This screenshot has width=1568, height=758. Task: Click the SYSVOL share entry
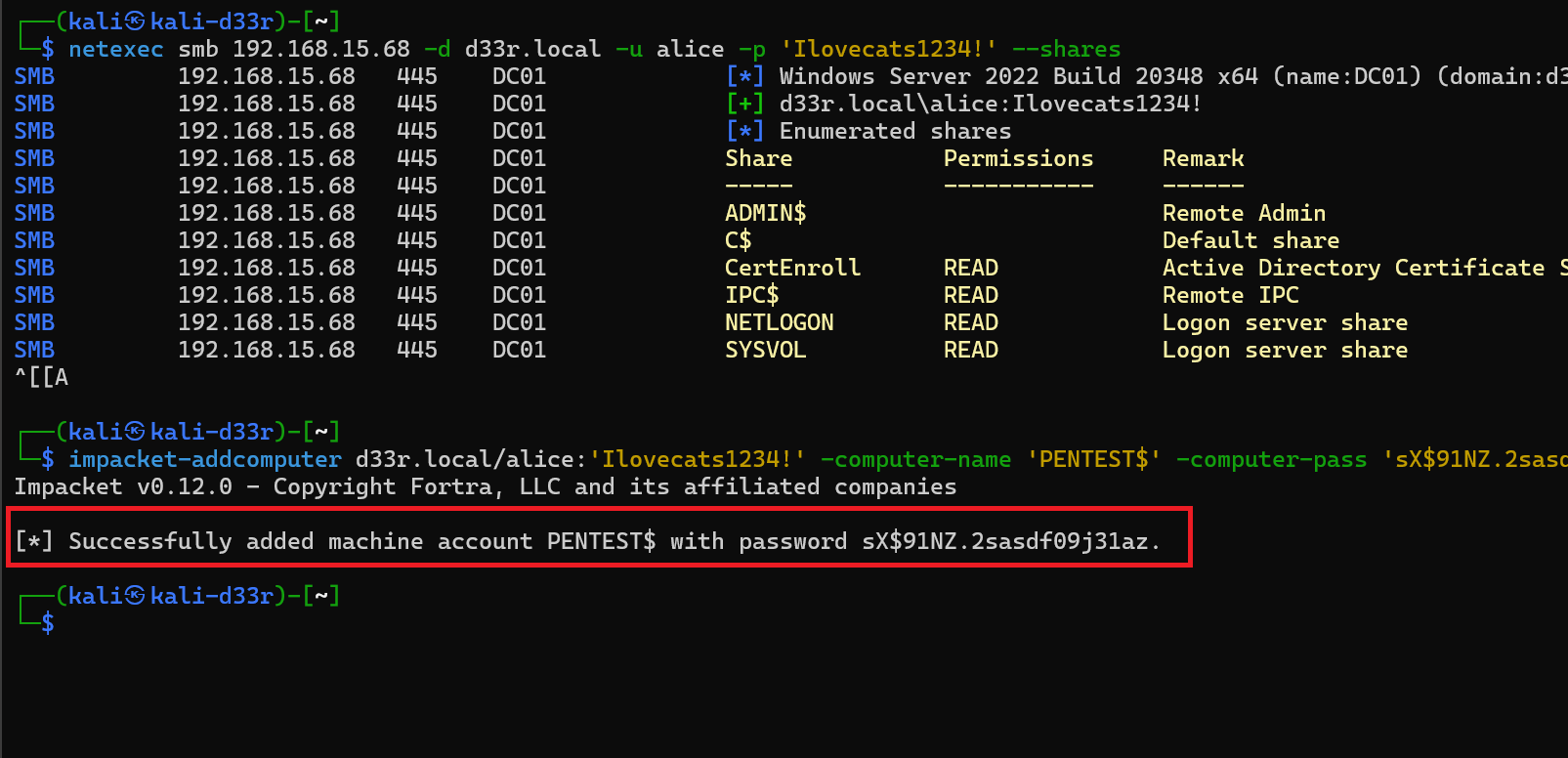(765, 350)
